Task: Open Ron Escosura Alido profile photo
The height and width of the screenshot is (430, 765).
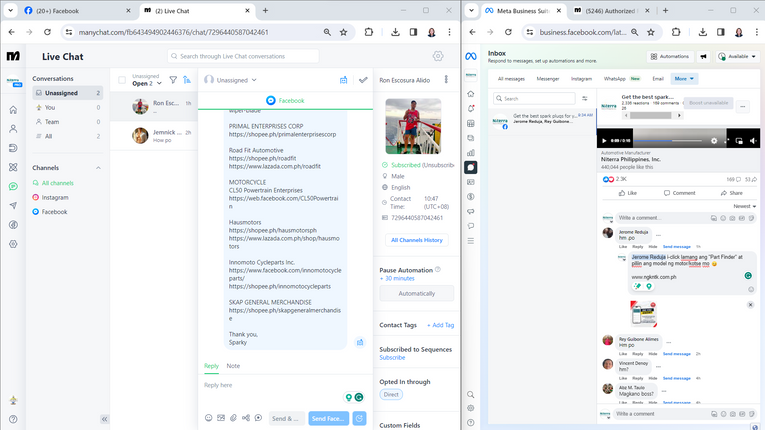Action: point(413,126)
